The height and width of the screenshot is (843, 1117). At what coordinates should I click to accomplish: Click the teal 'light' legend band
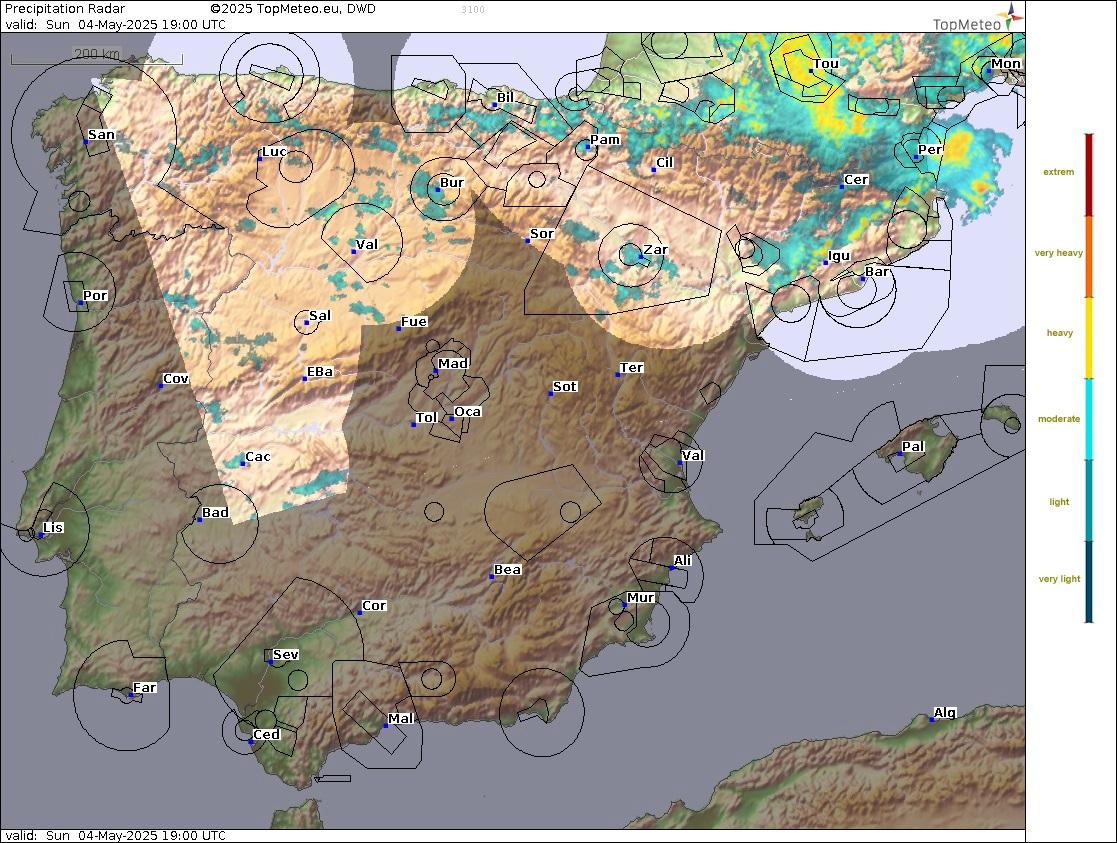1089,500
